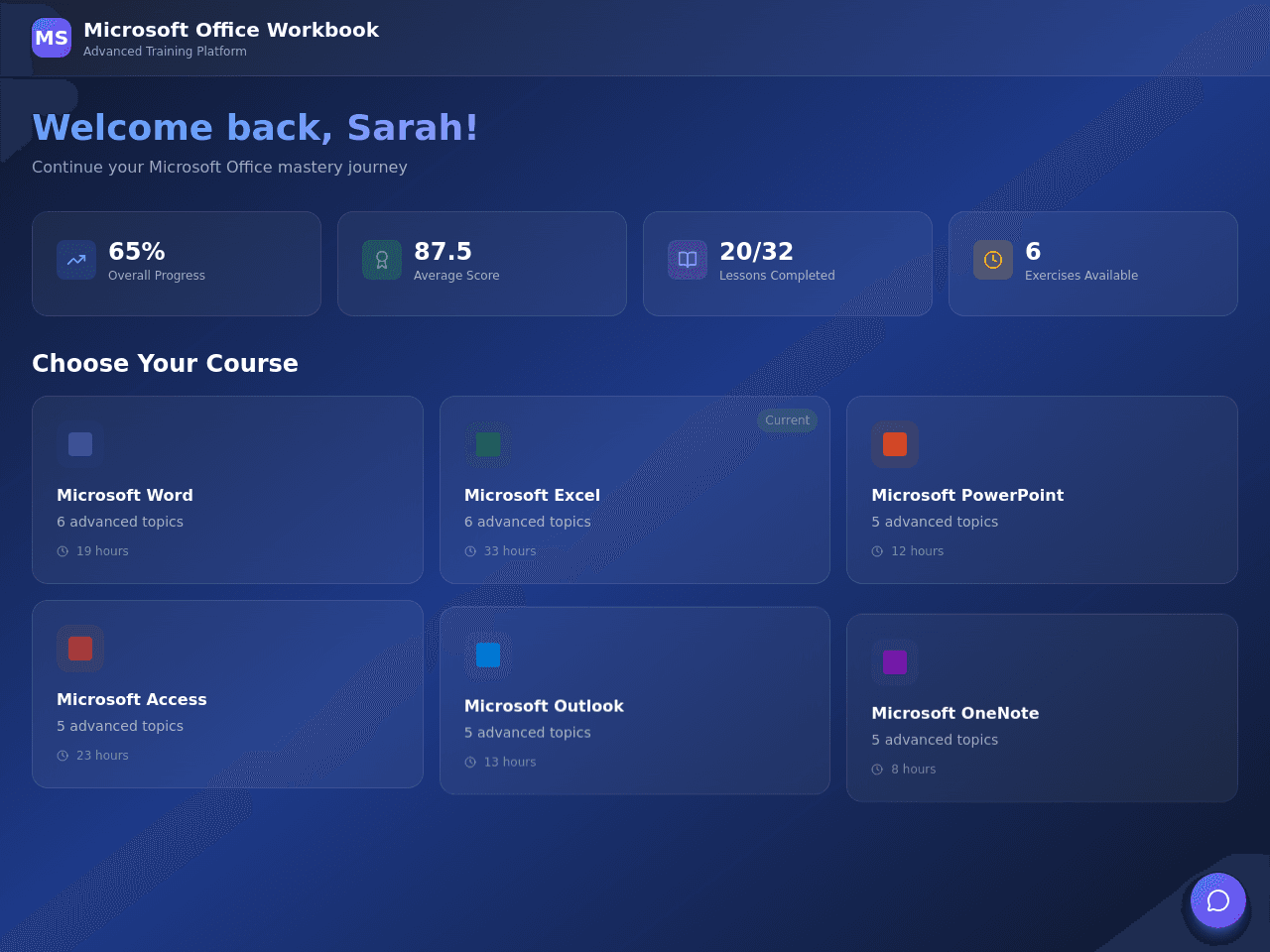Screen dimensions: 1270x952
Task: Click the Microsoft Access course icon
Action: tap(80, 649)
